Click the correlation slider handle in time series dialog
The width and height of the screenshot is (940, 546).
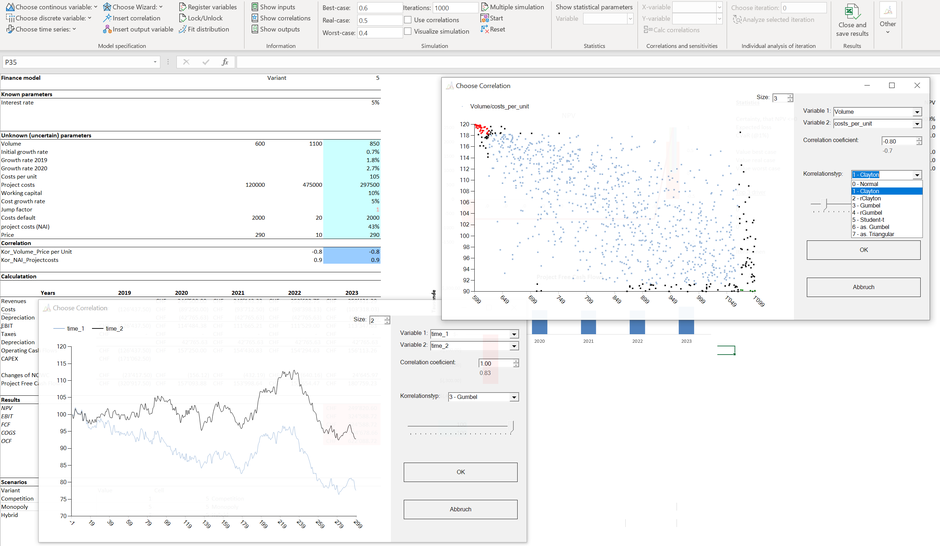512,427
